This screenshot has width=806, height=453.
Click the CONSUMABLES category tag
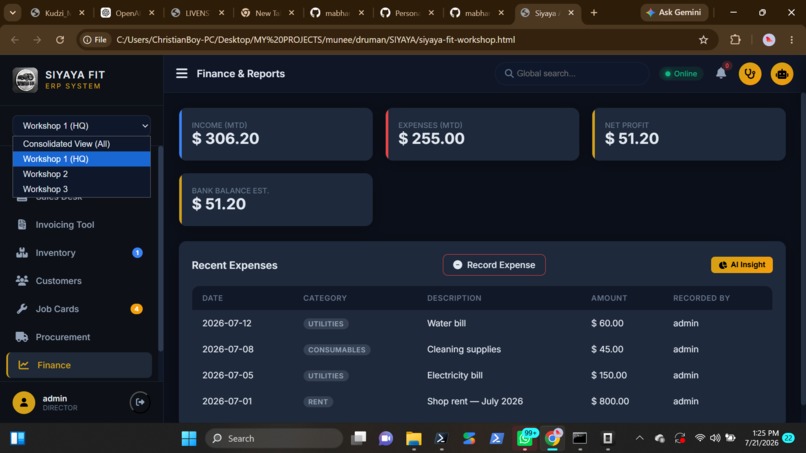pos(337,350)
